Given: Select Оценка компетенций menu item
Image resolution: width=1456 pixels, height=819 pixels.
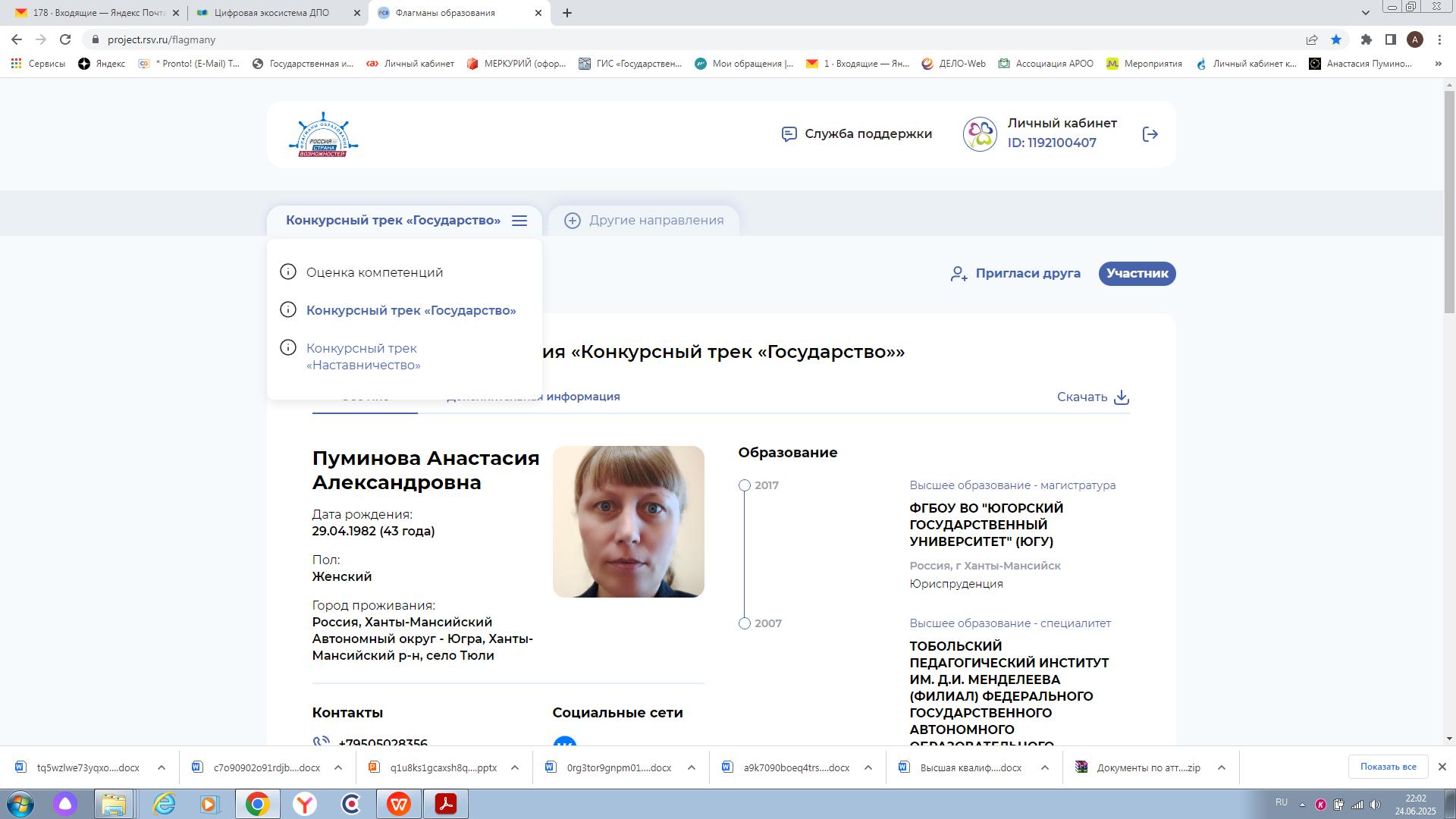Looking at the screenshot, I should tap(375, 272).
